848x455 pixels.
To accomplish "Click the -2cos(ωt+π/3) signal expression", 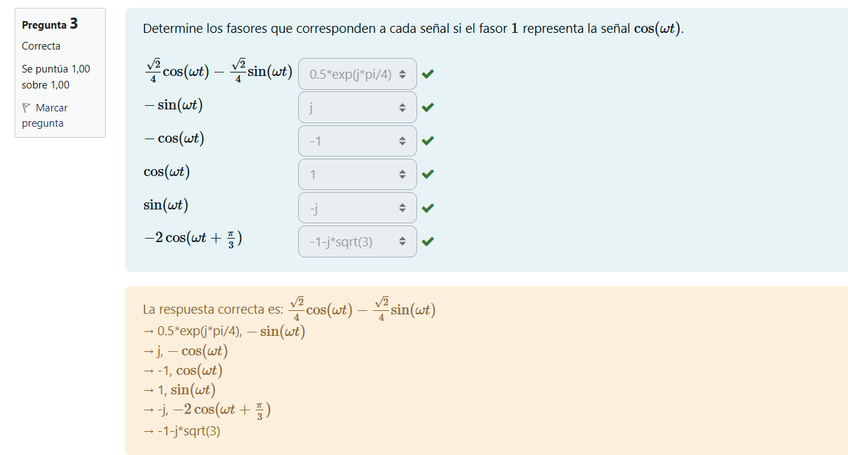I will pyautogui.click(x=193, y=239).
